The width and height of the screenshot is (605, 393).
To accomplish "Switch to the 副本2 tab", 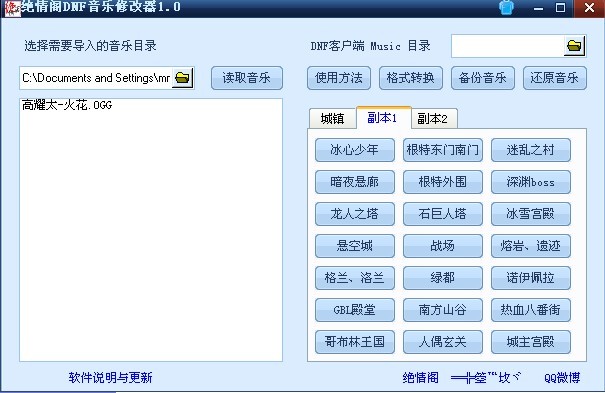I will click(x=433, y=119).
